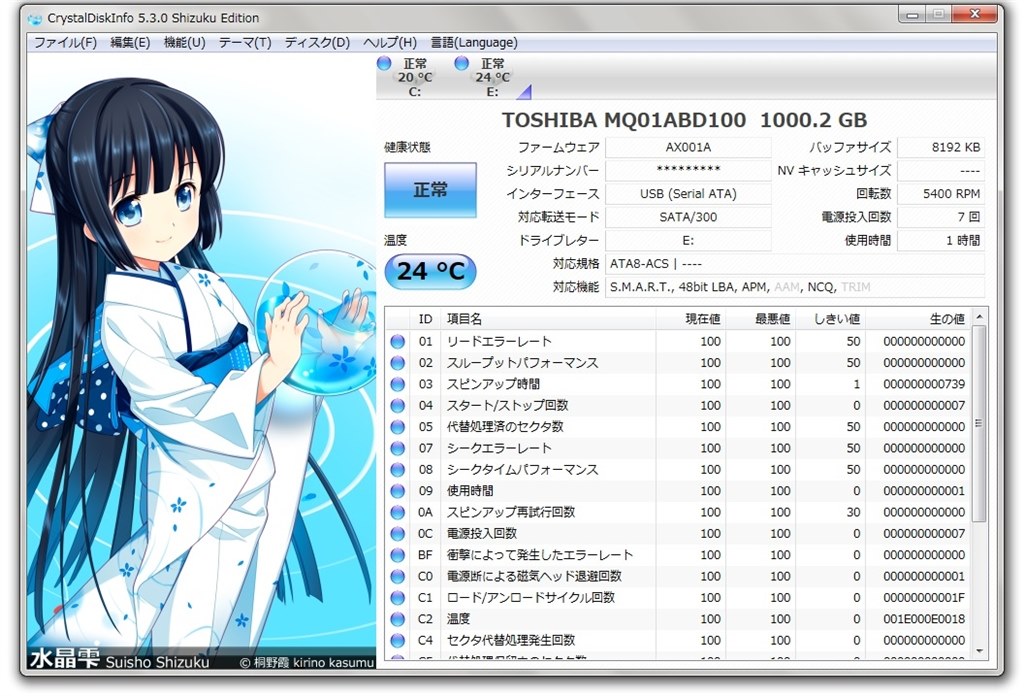
Task: Click status orb for スピンアップ時間 row
Action: pyautogui.click(x=397, y=384)
